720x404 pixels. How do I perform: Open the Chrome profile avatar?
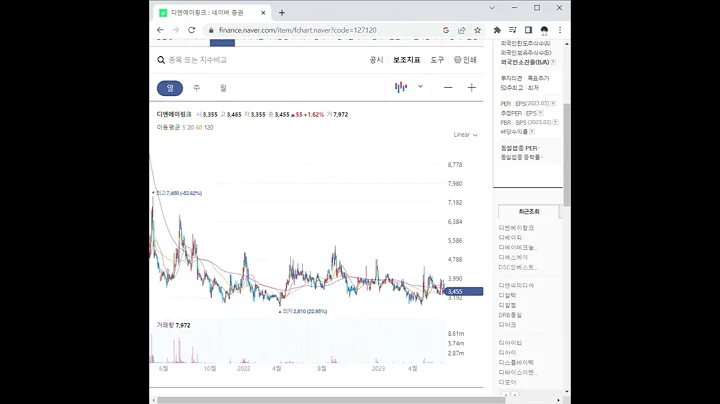pos(544,30)
